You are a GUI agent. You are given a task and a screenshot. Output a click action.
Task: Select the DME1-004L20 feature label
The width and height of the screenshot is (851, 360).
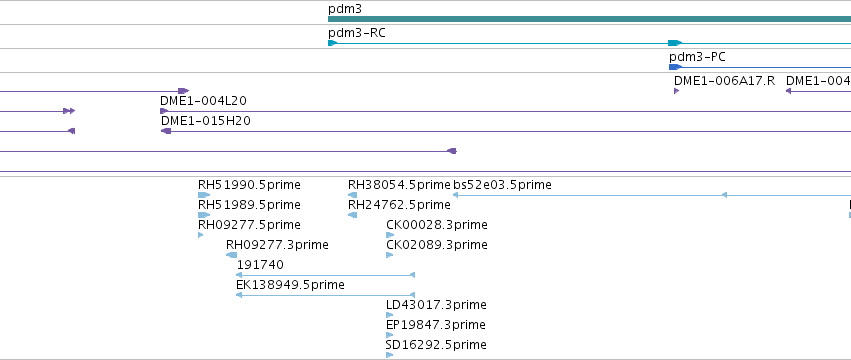point(203,101)
